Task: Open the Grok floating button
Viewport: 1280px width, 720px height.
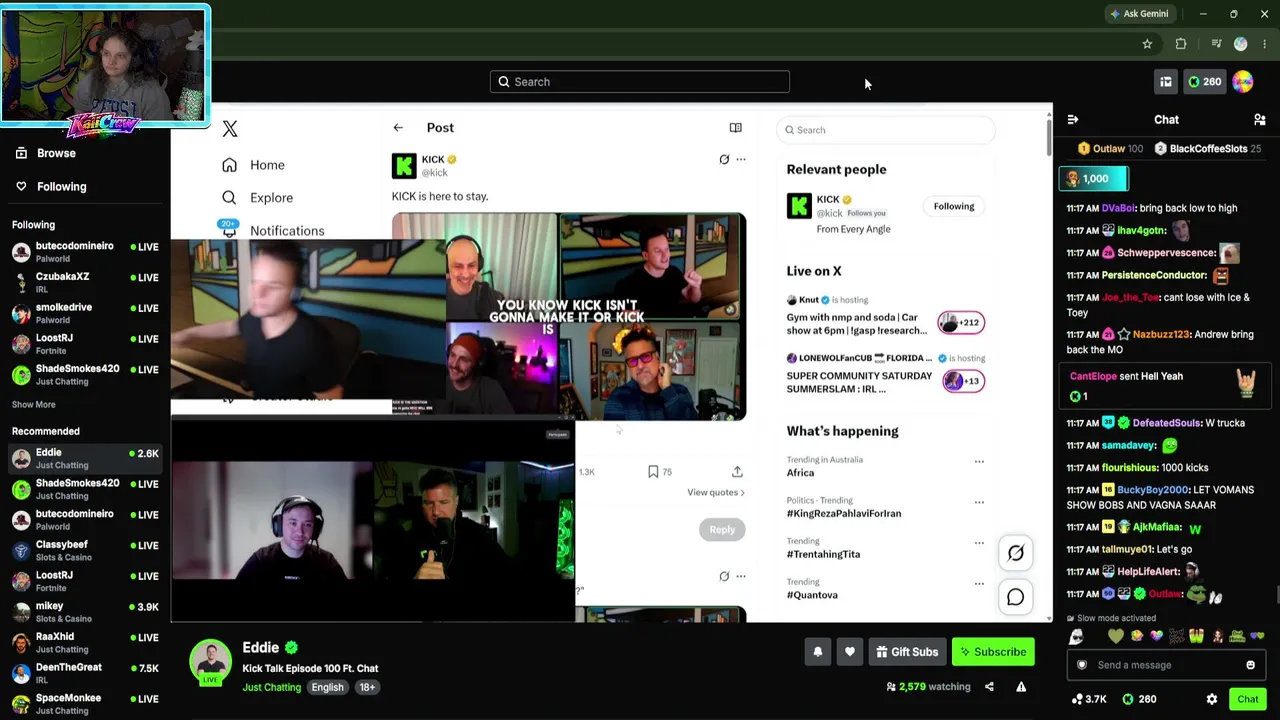Action: 1016,553
